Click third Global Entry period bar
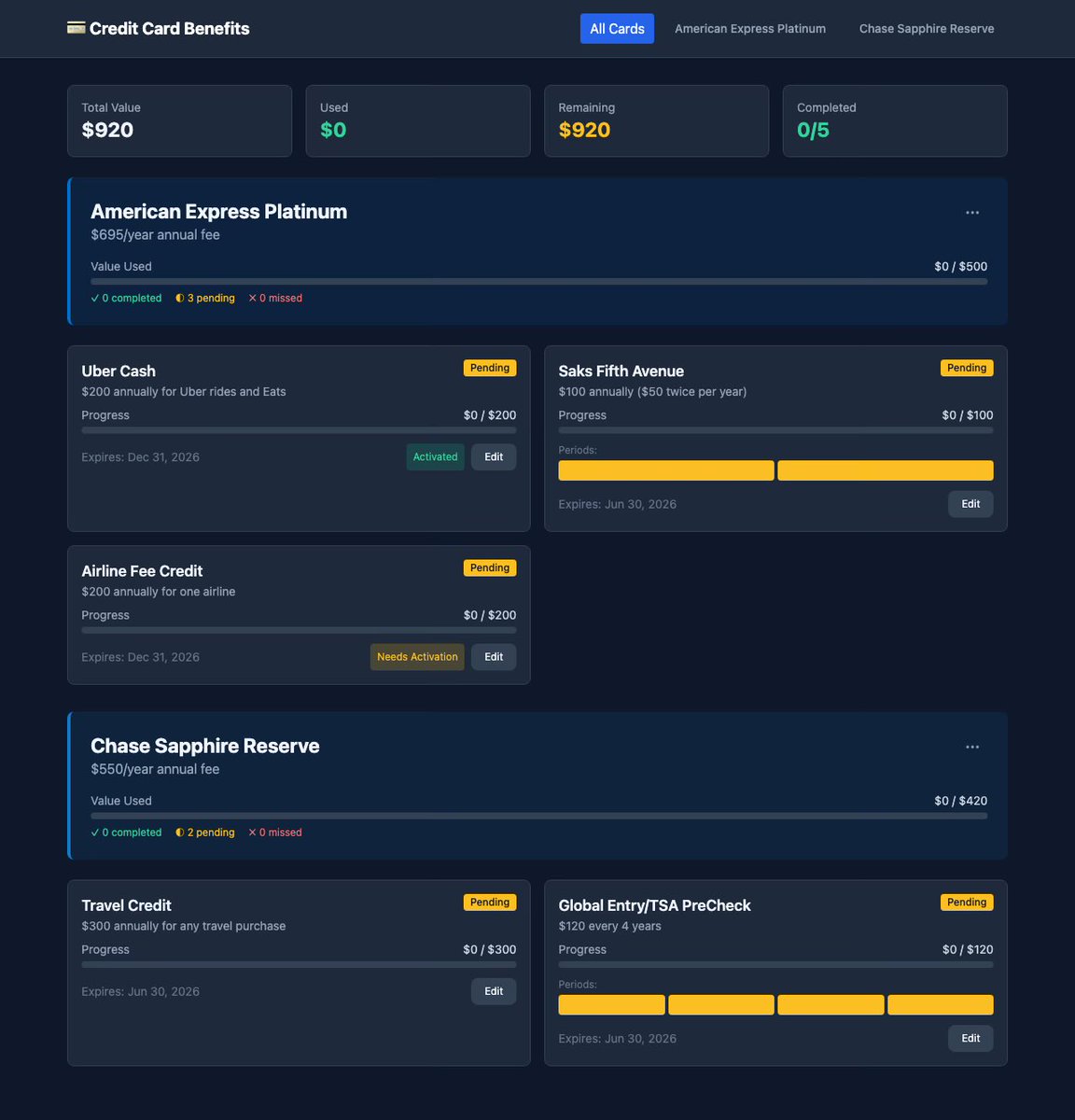Viewport: 1075px width, 1120px height. tap(831, 1005)
